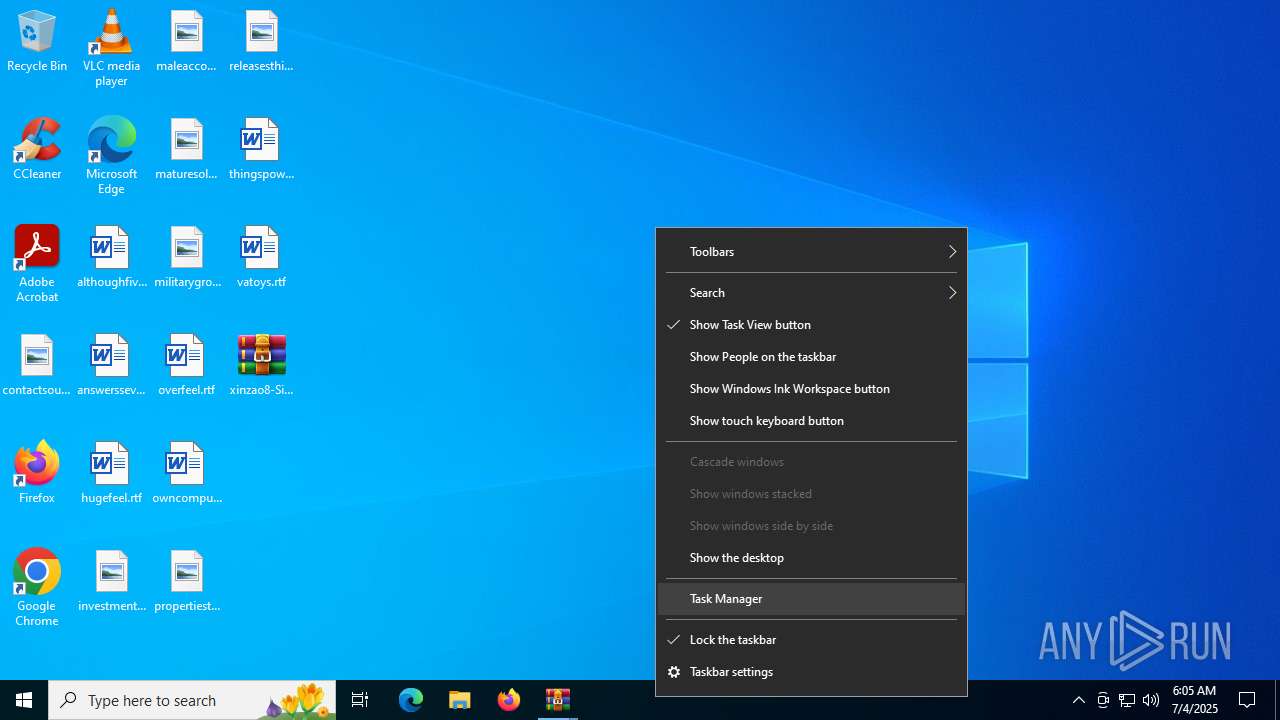
Task: Open the Action Center notifications
Action: point(1248,700)
